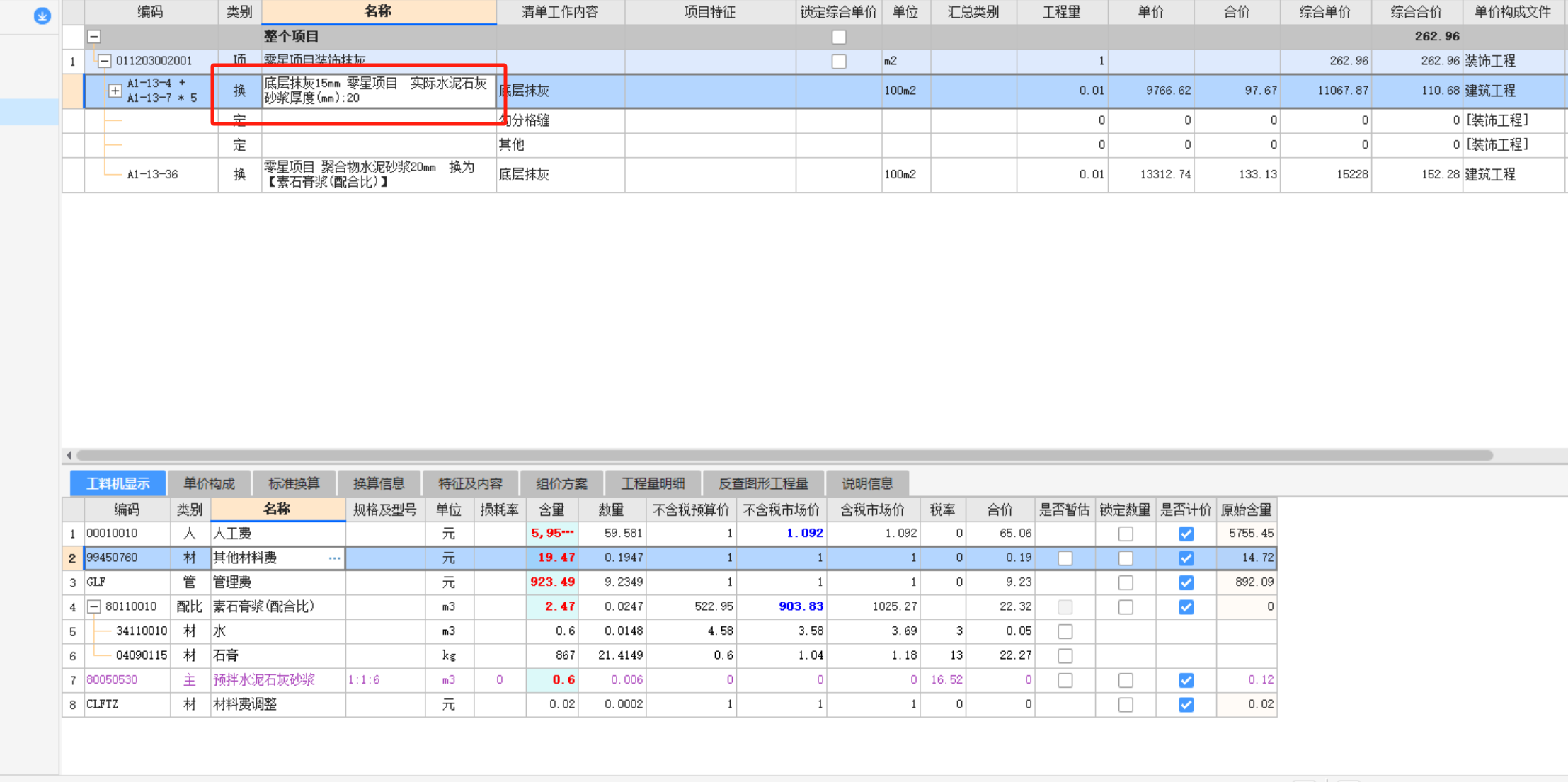Image resolution: width=1568 pixels, height=782 pixels.
Task: Click the editable name field 底层抹灰15mm 零星项目
Action: pyautogui.click(x=379, y=91)
